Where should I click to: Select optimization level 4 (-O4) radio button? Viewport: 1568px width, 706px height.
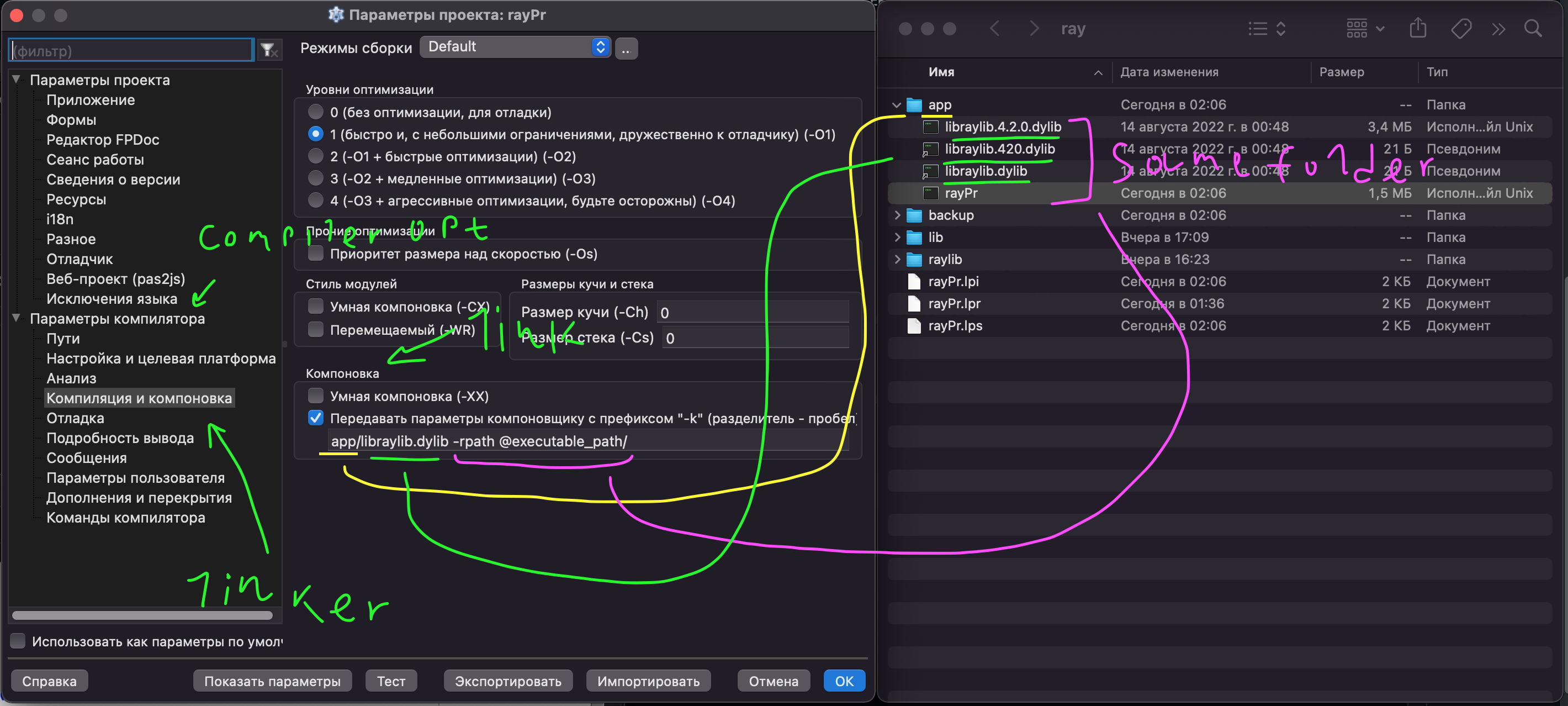click(x=315, y=201)
